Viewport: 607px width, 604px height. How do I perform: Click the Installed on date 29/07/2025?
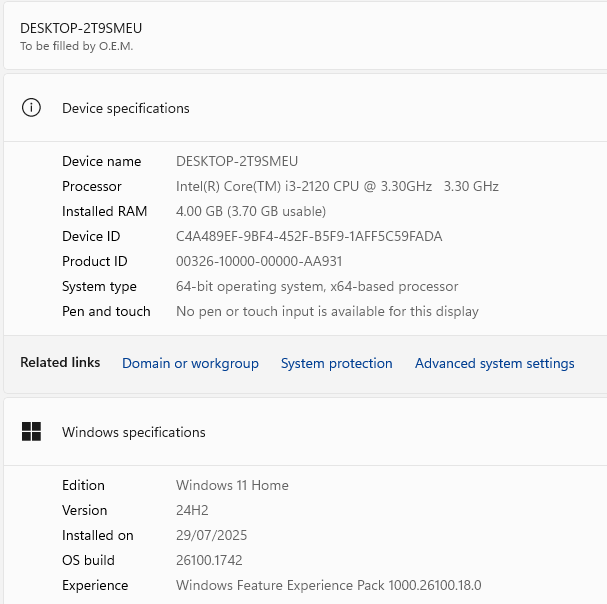[211, 535]
